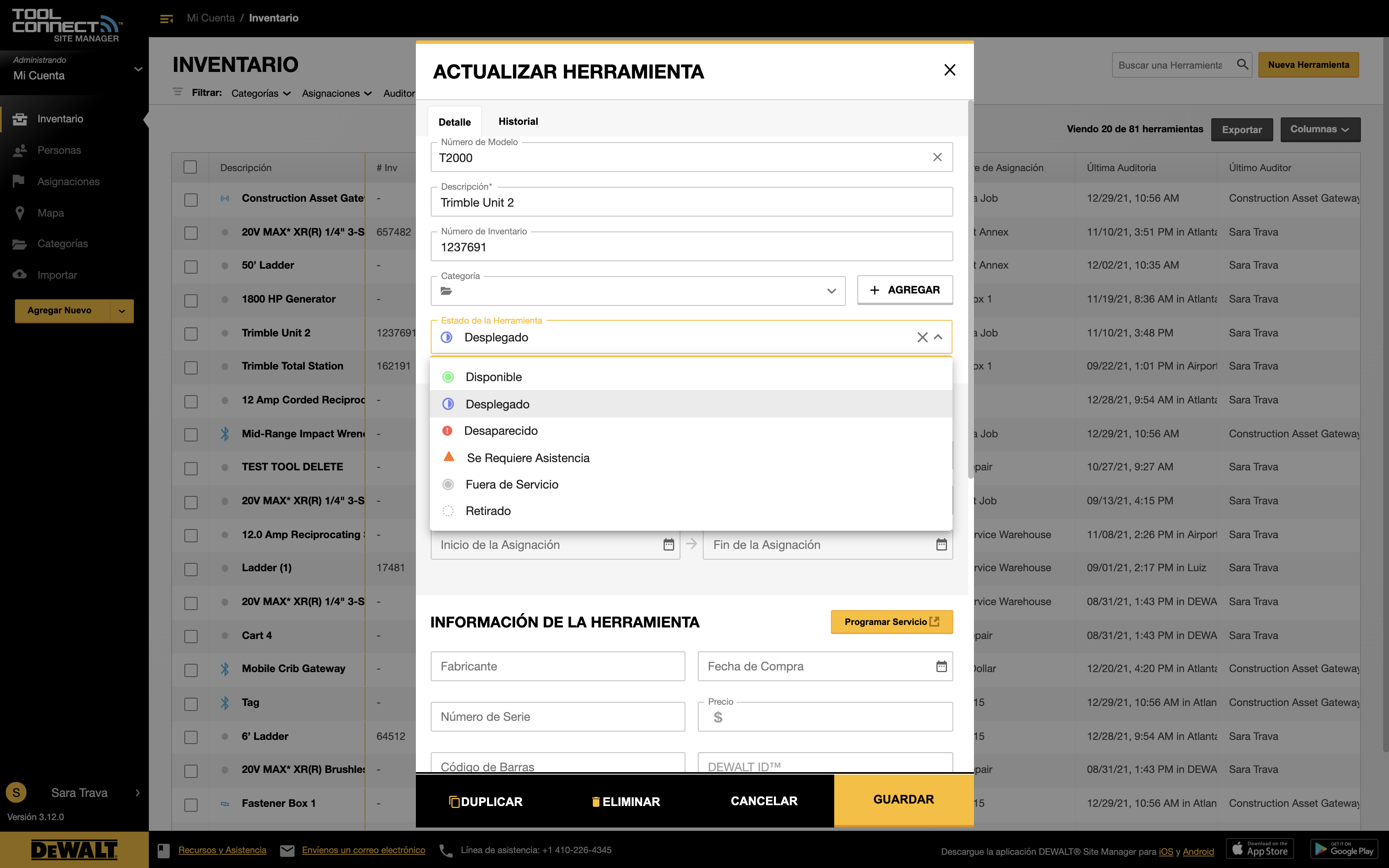Click the Descripción input field
Viewport: 1389px width, 868px height.
click(691, 202)
